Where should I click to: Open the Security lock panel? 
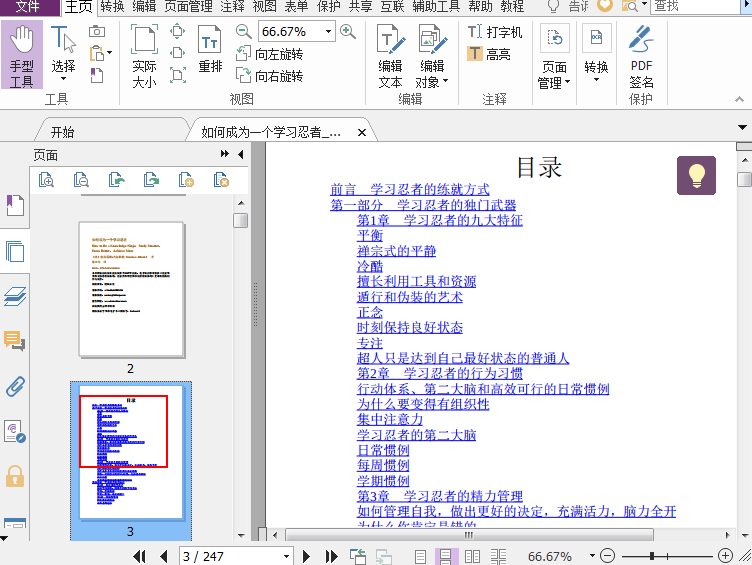tap(15, 477)
